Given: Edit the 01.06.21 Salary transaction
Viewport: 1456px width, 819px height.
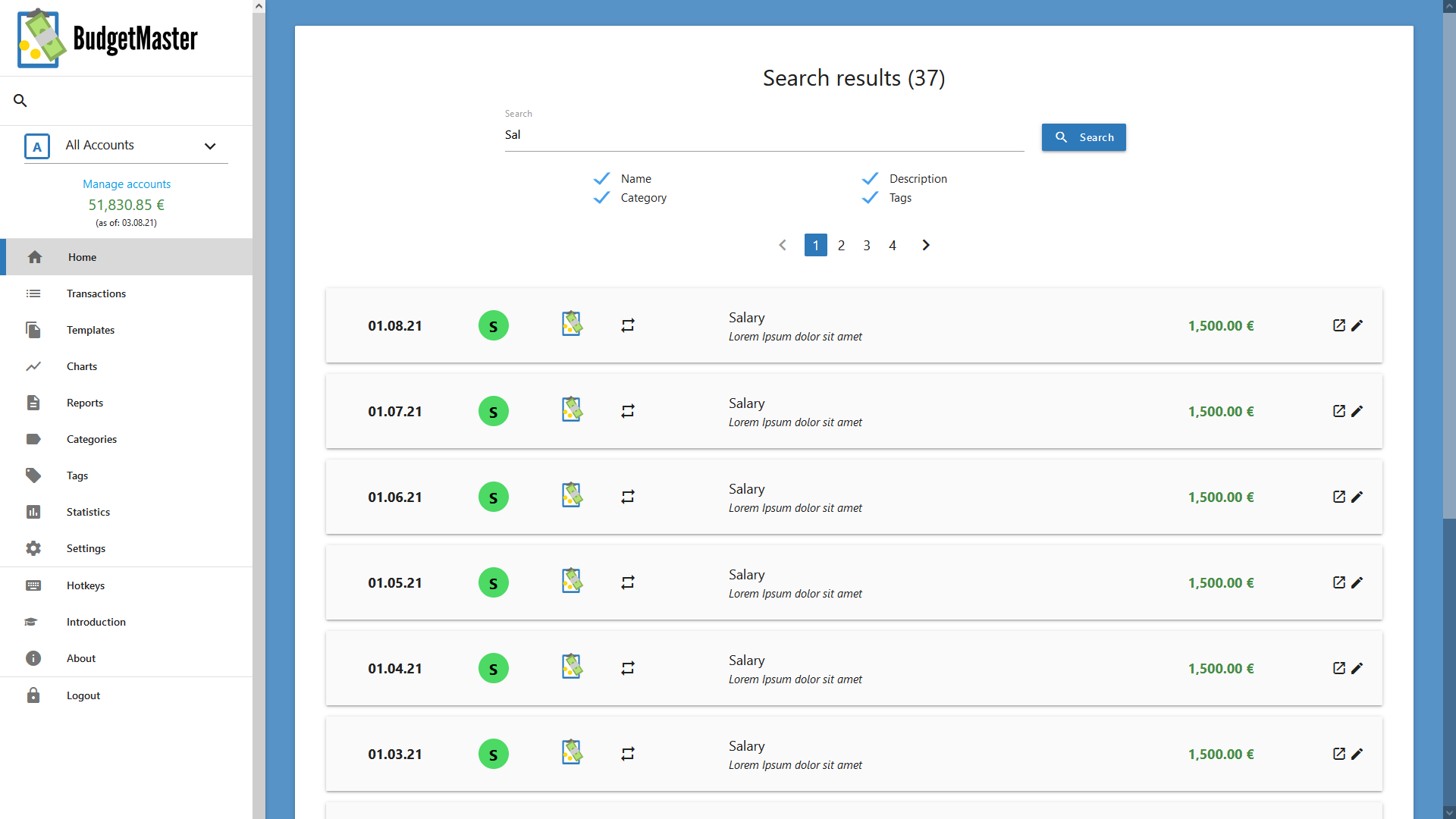Looking at the screenshot, I should pyautogui.click(x=1357, y=497).
